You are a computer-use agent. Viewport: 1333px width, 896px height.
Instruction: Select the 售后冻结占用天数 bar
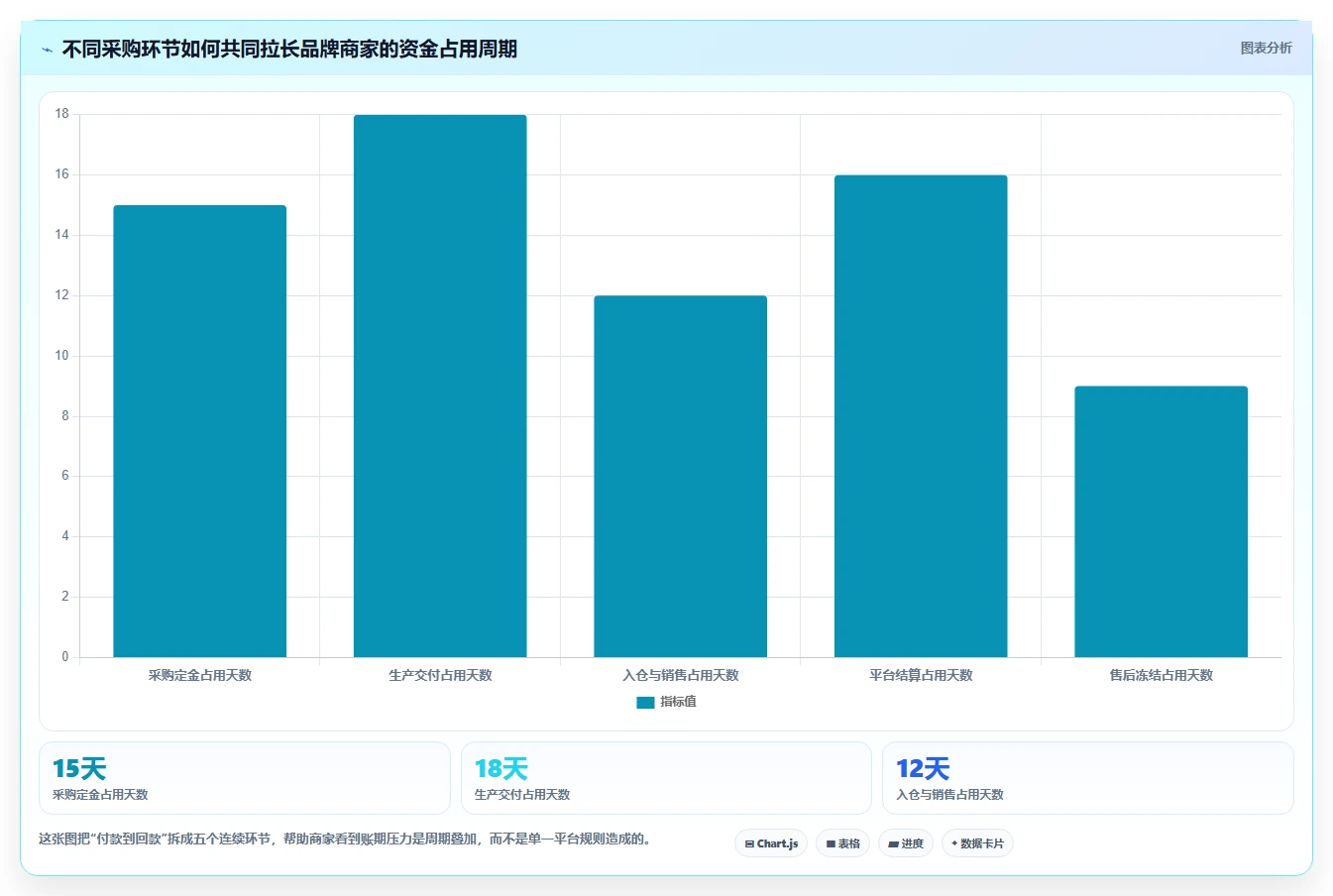[x=1162, y=521]
